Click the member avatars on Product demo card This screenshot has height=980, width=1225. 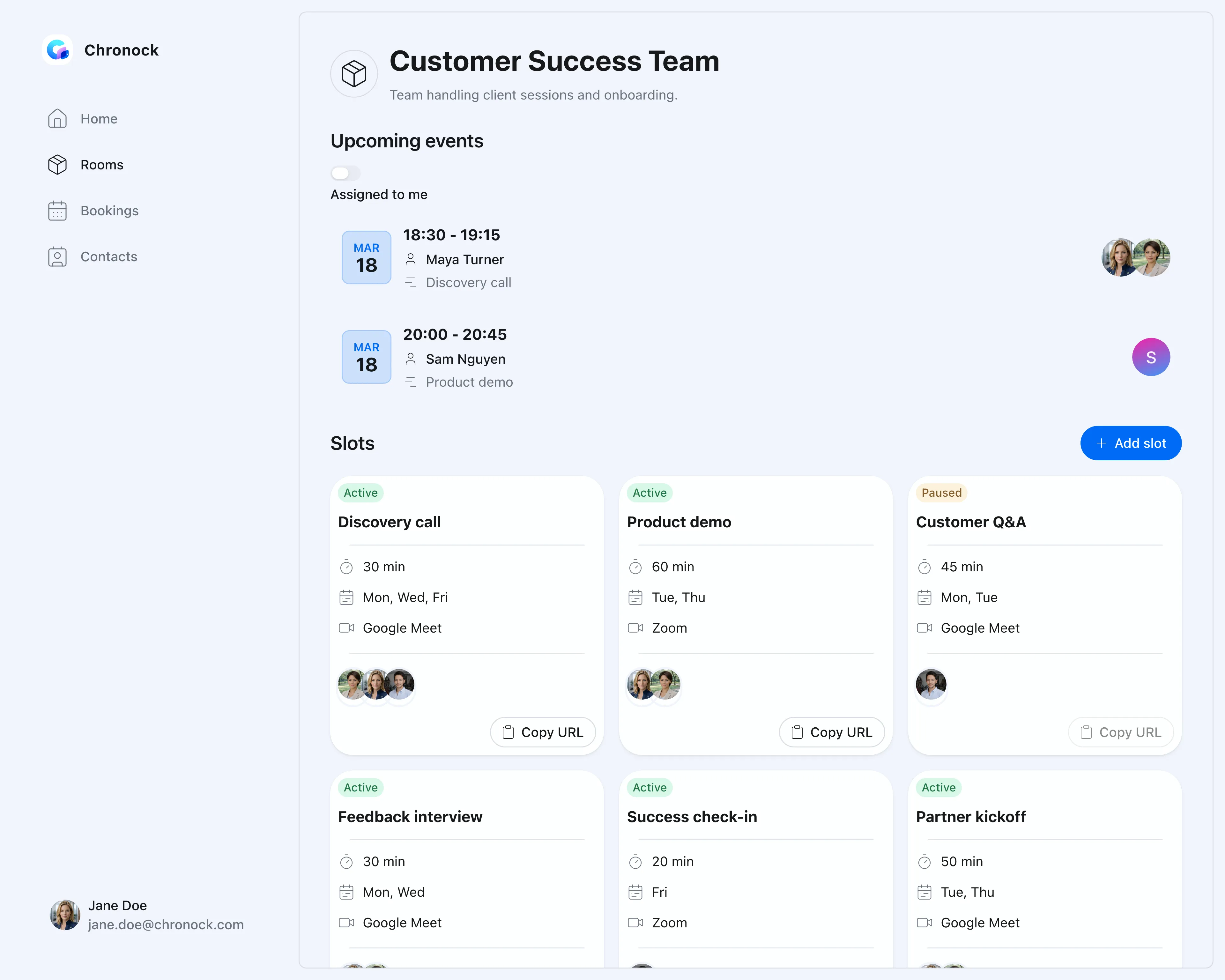653,684
